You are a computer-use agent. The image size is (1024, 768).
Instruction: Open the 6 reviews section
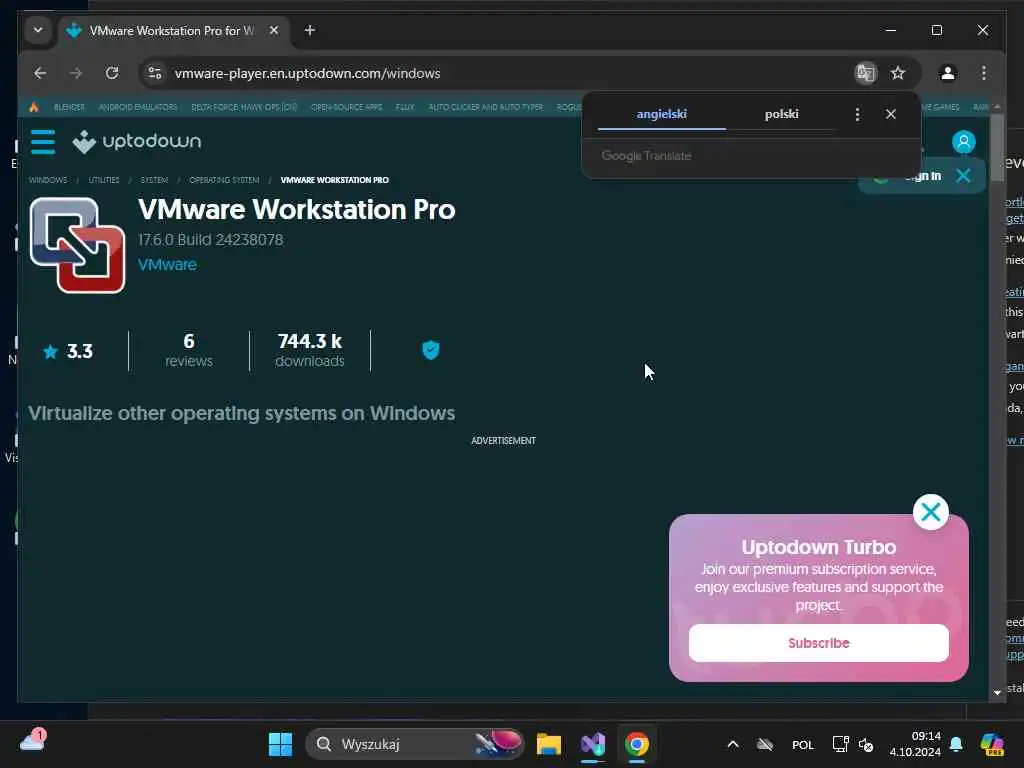(x=189, y=351)
